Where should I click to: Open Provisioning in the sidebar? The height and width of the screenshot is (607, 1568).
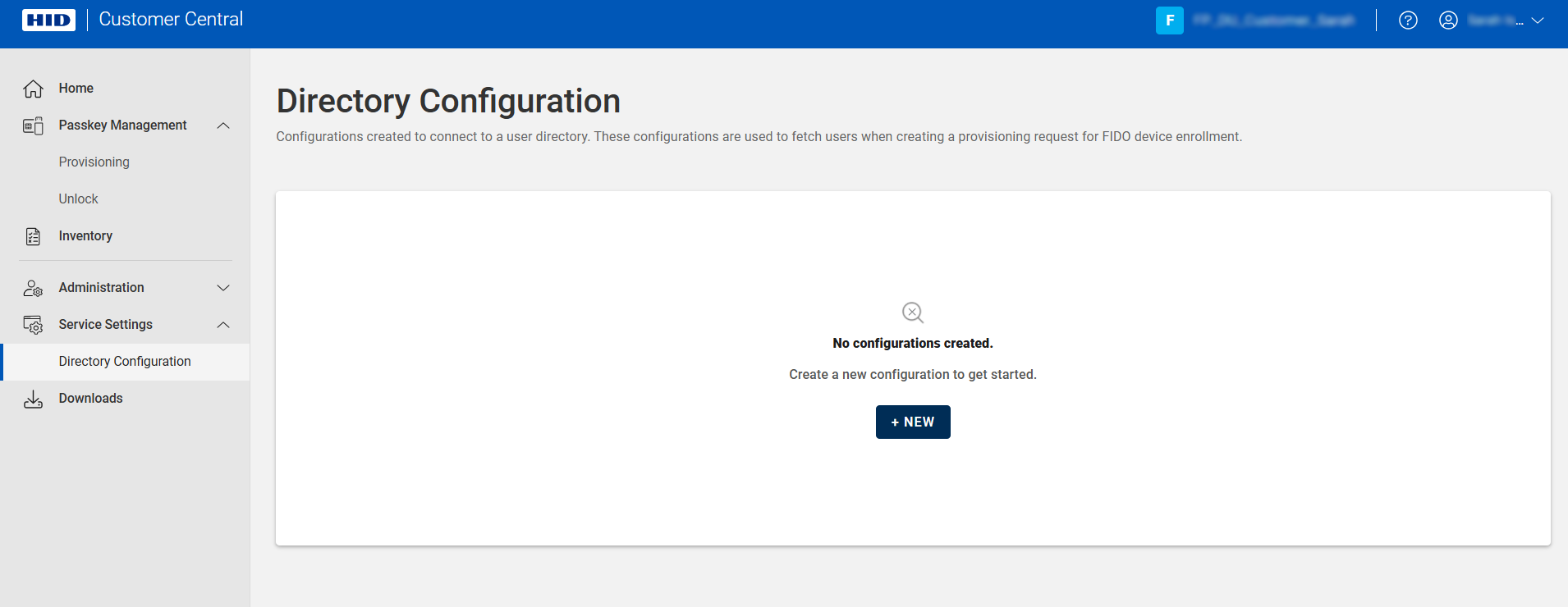click(x=94, y=162)
